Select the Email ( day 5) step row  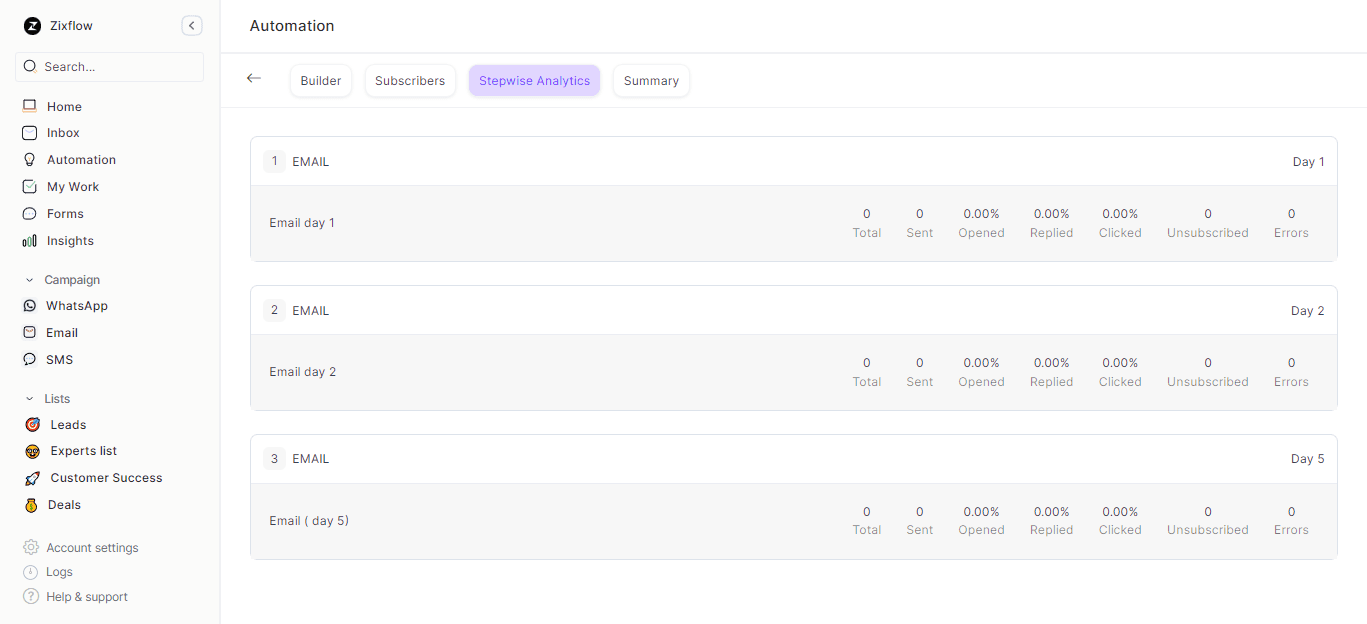click(309, 521)
